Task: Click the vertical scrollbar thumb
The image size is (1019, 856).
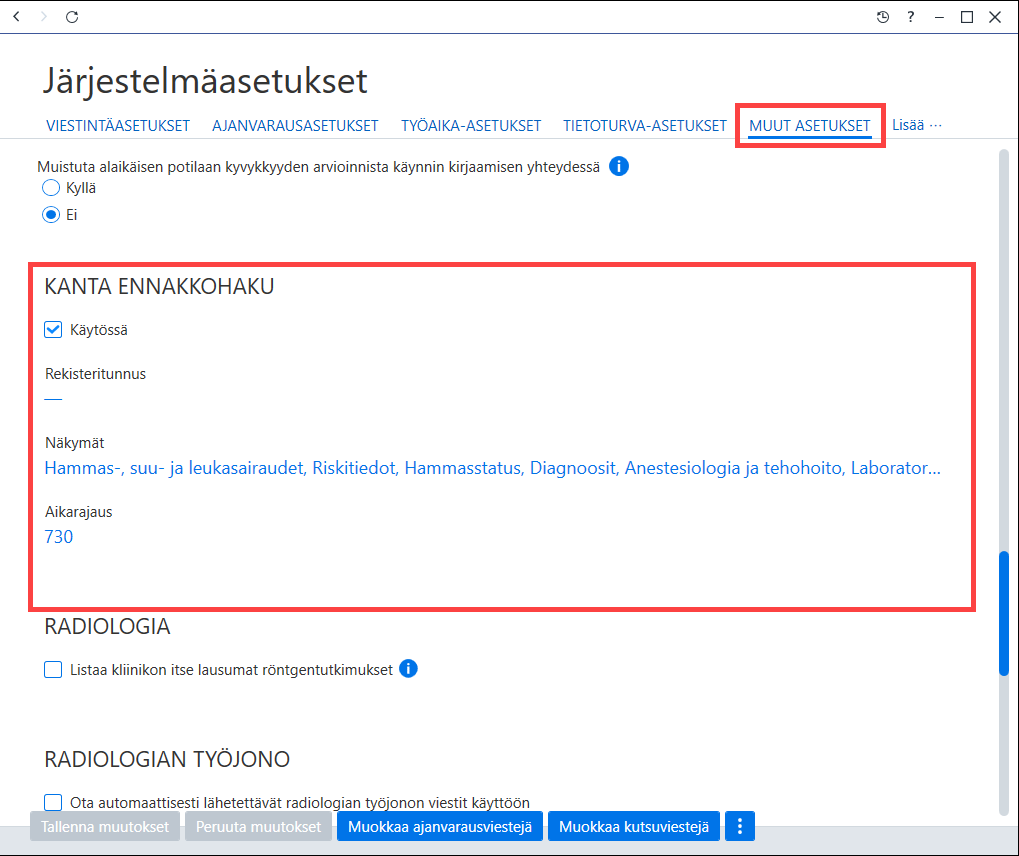Action: 1004,614
